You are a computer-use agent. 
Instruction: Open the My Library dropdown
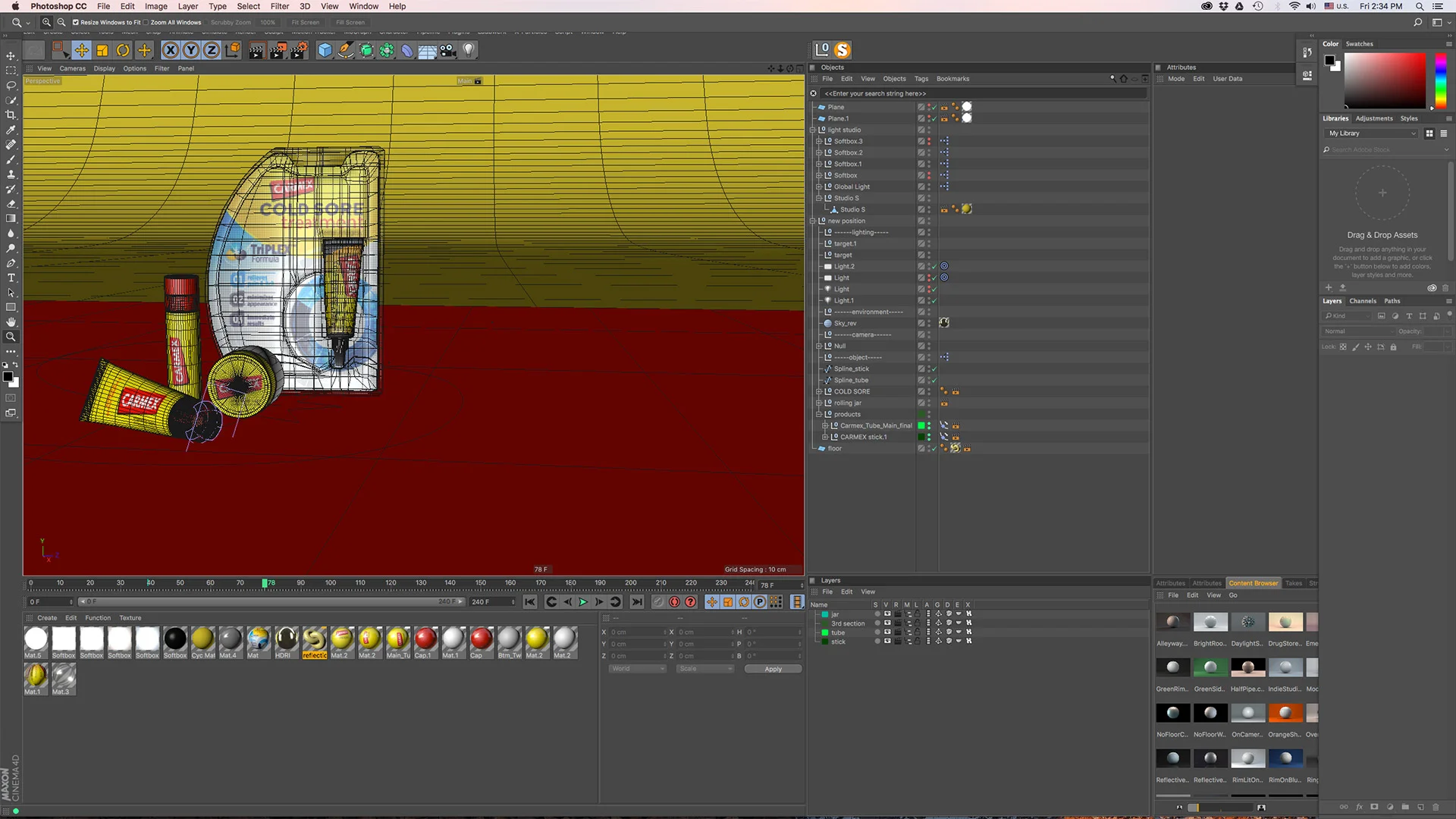pos(1373,133)
